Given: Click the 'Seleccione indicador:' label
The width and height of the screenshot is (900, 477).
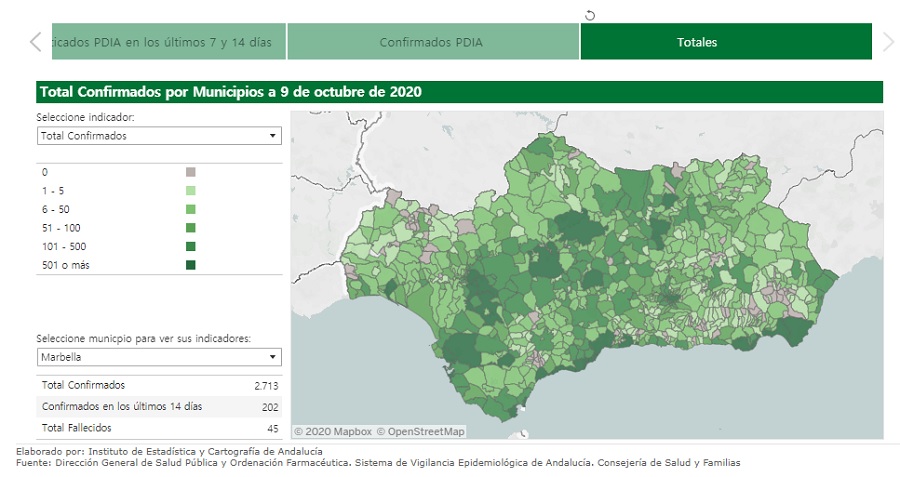Looking at the screenshot, I should point(85,117).
